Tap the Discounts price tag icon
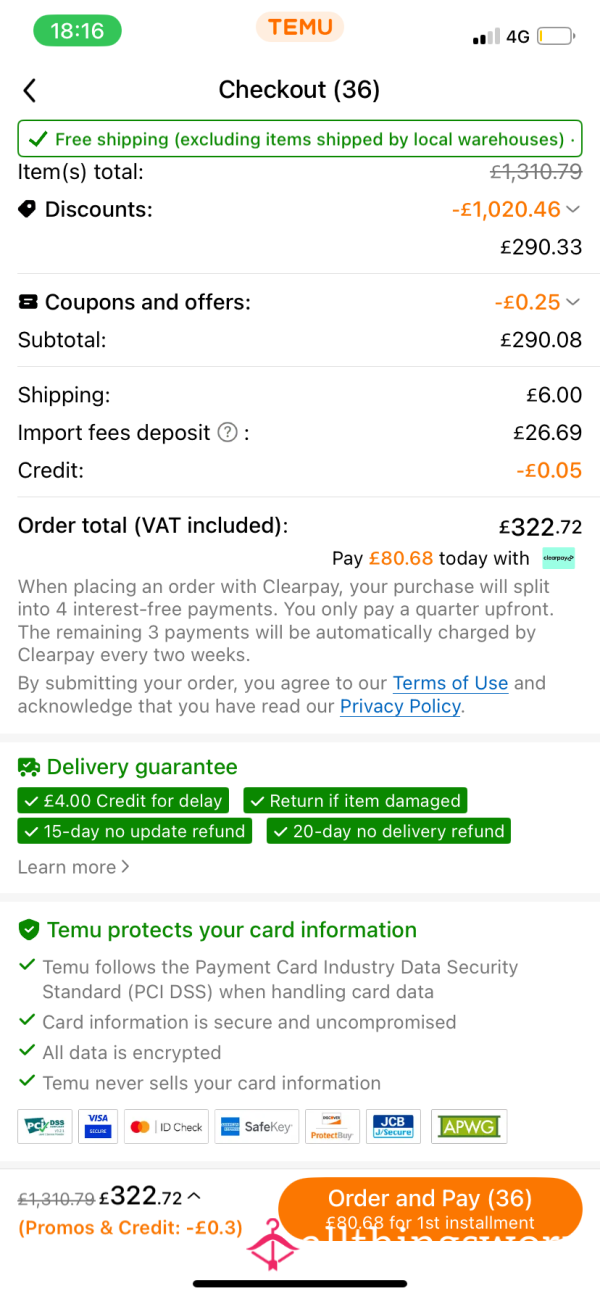The image size is (600, 1299). tap(27, 209)
